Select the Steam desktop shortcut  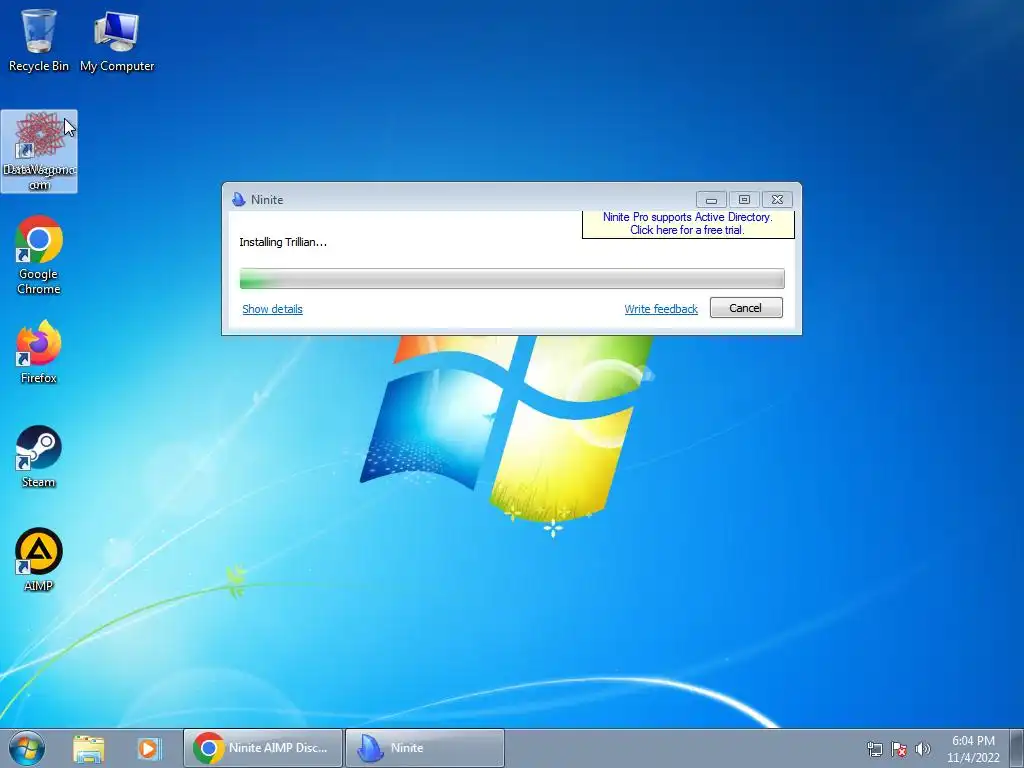click(39, 457)
